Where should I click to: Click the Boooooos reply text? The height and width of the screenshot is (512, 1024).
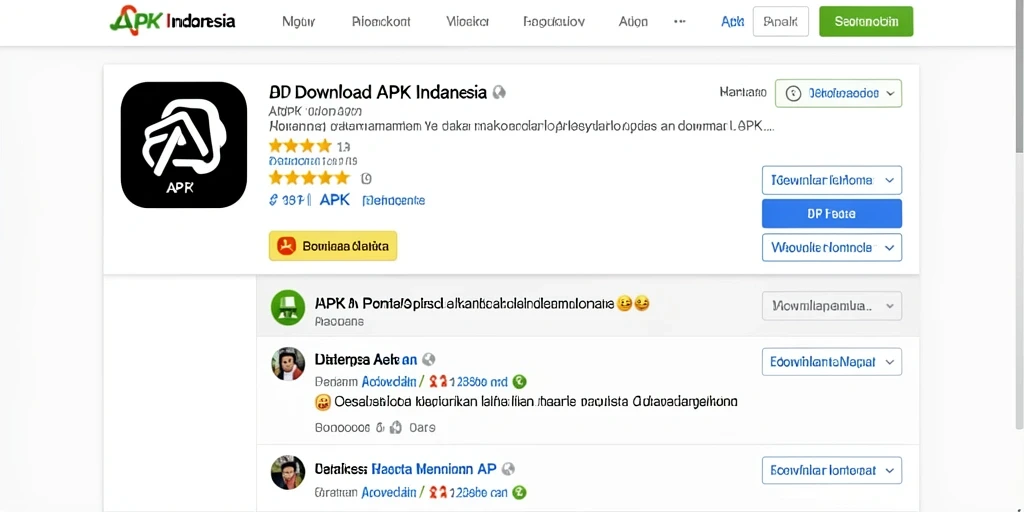(x=343, y=428)
